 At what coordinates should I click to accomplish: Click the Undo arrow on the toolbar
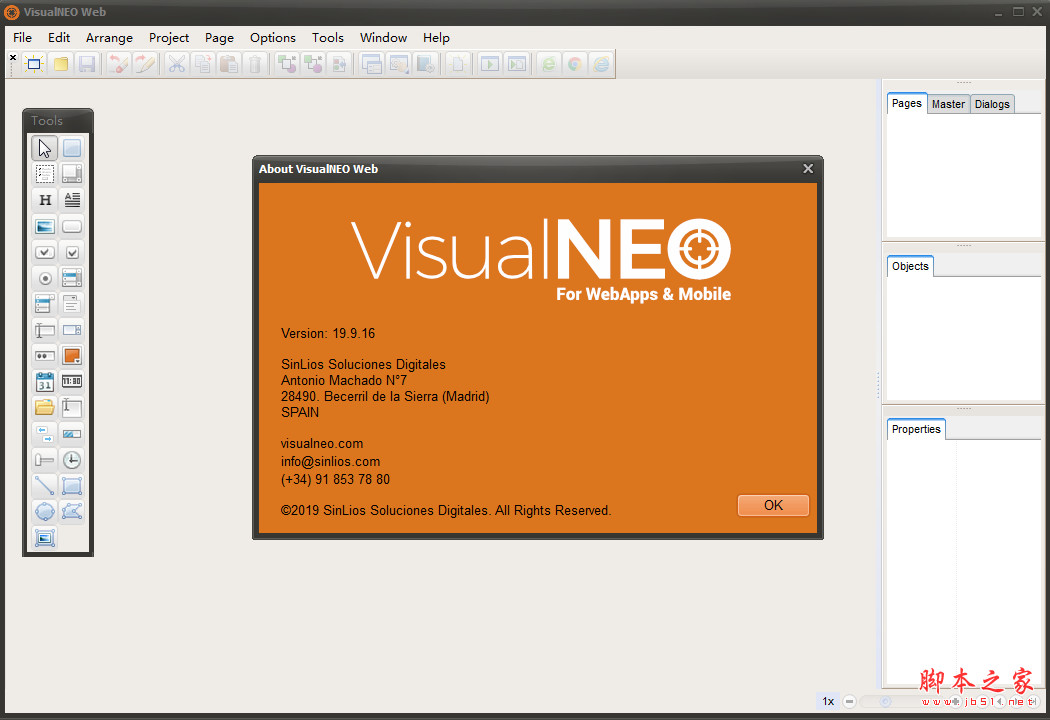click(x=118, y=63)
